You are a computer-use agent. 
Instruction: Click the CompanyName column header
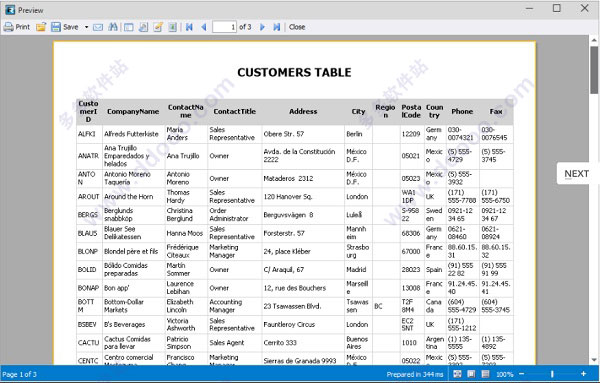pos(133,111)
